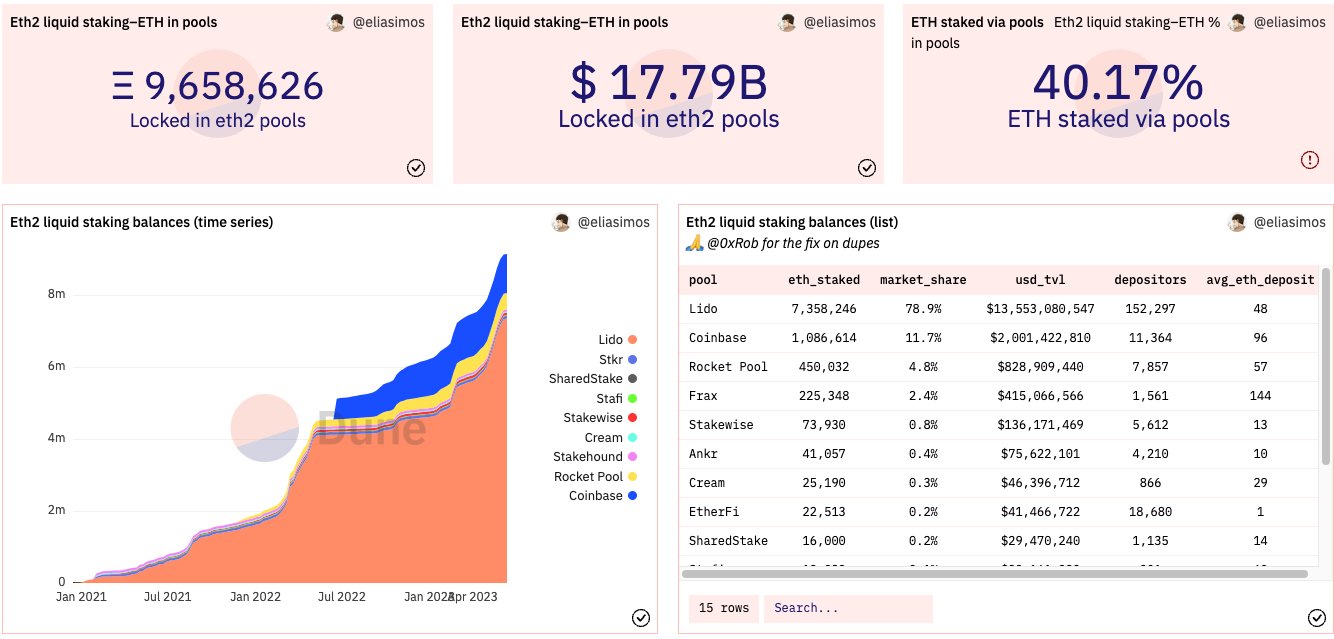Click the table's vertical scrollbar

(1326, 368)
